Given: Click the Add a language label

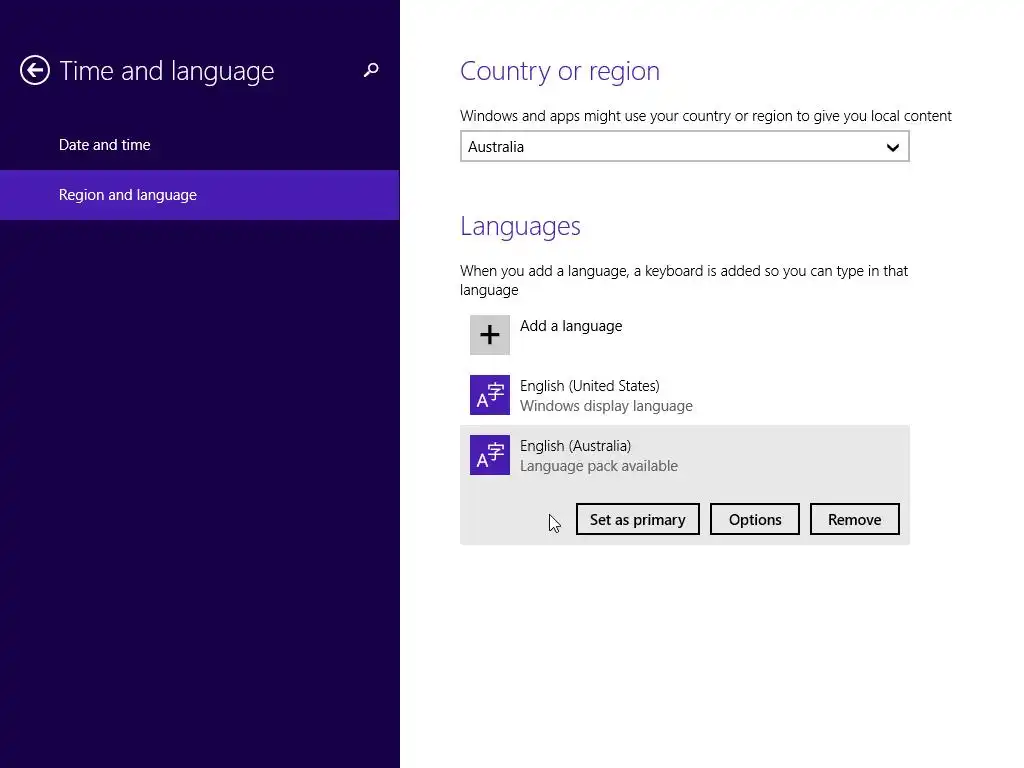Looking at the screenshot, I should point(571,326).
